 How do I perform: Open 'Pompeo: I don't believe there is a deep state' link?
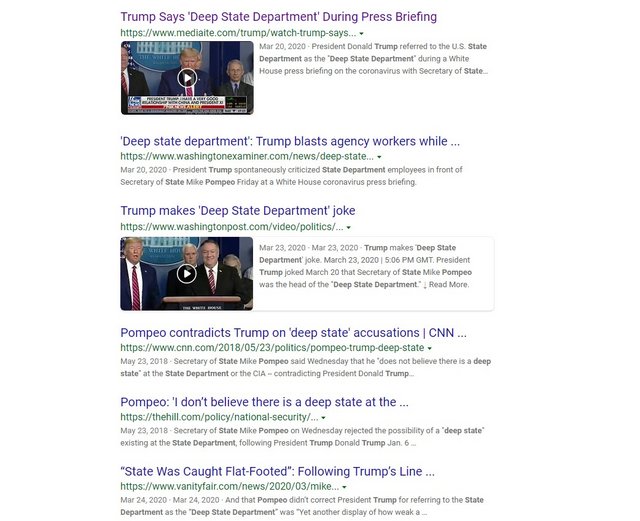tap(264, 402)
